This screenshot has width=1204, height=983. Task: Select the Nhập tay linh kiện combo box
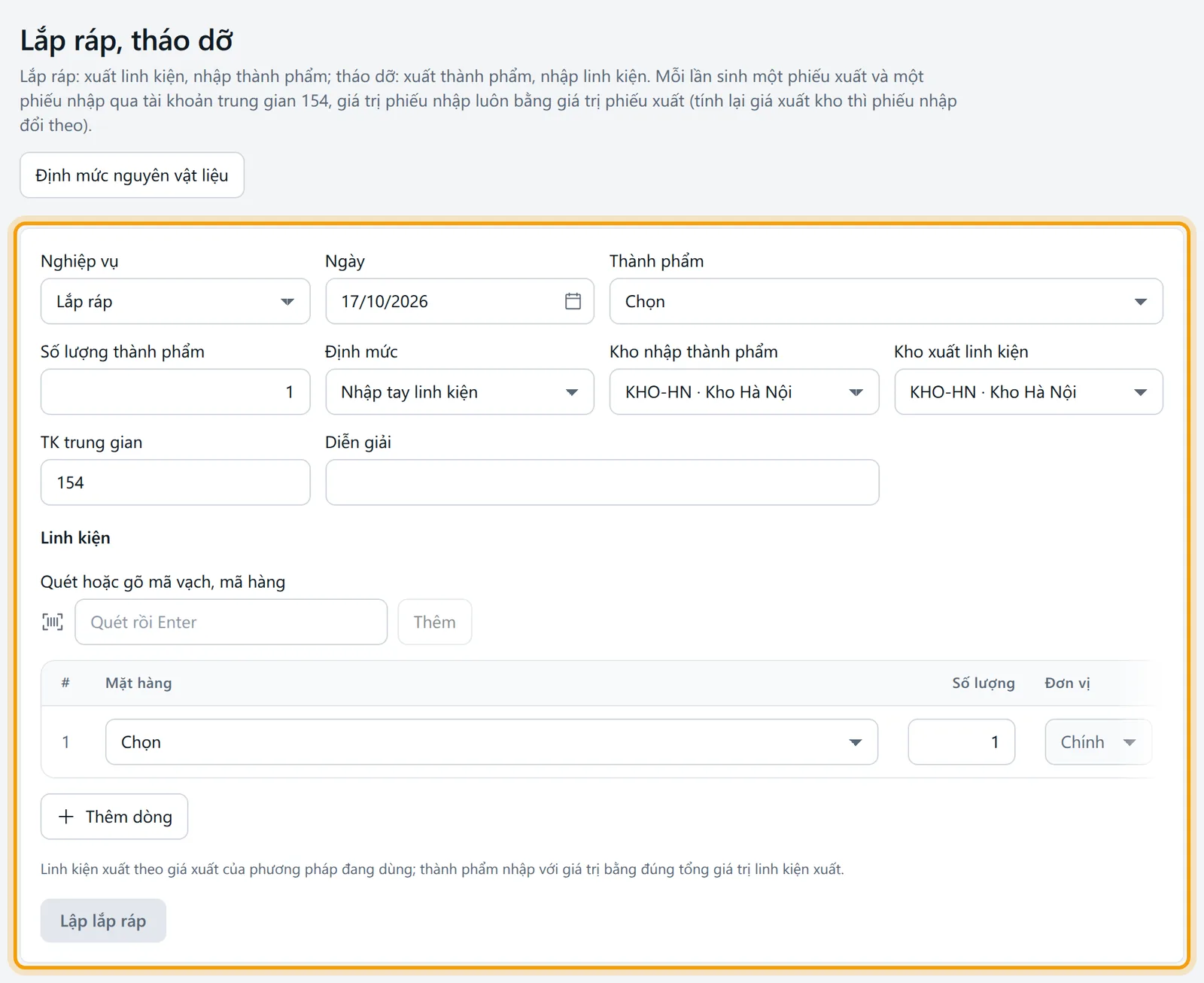point(460,391)
